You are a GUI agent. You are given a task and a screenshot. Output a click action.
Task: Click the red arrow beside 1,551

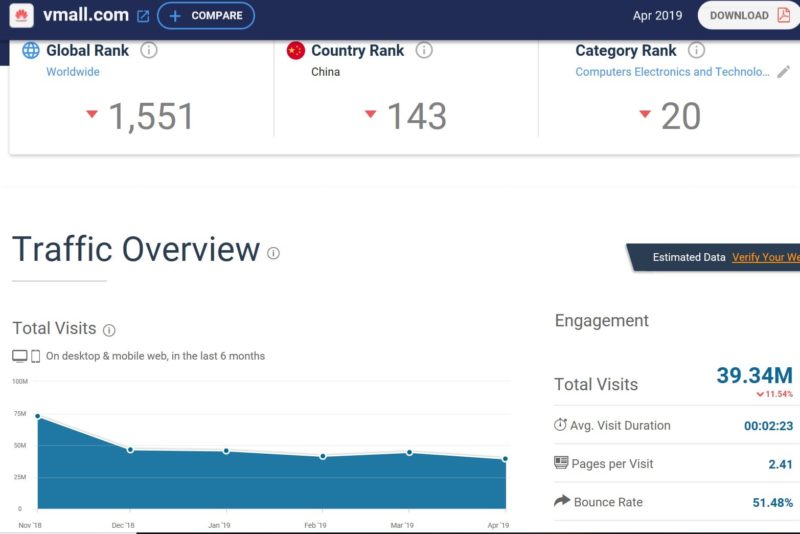pos(92,114)
